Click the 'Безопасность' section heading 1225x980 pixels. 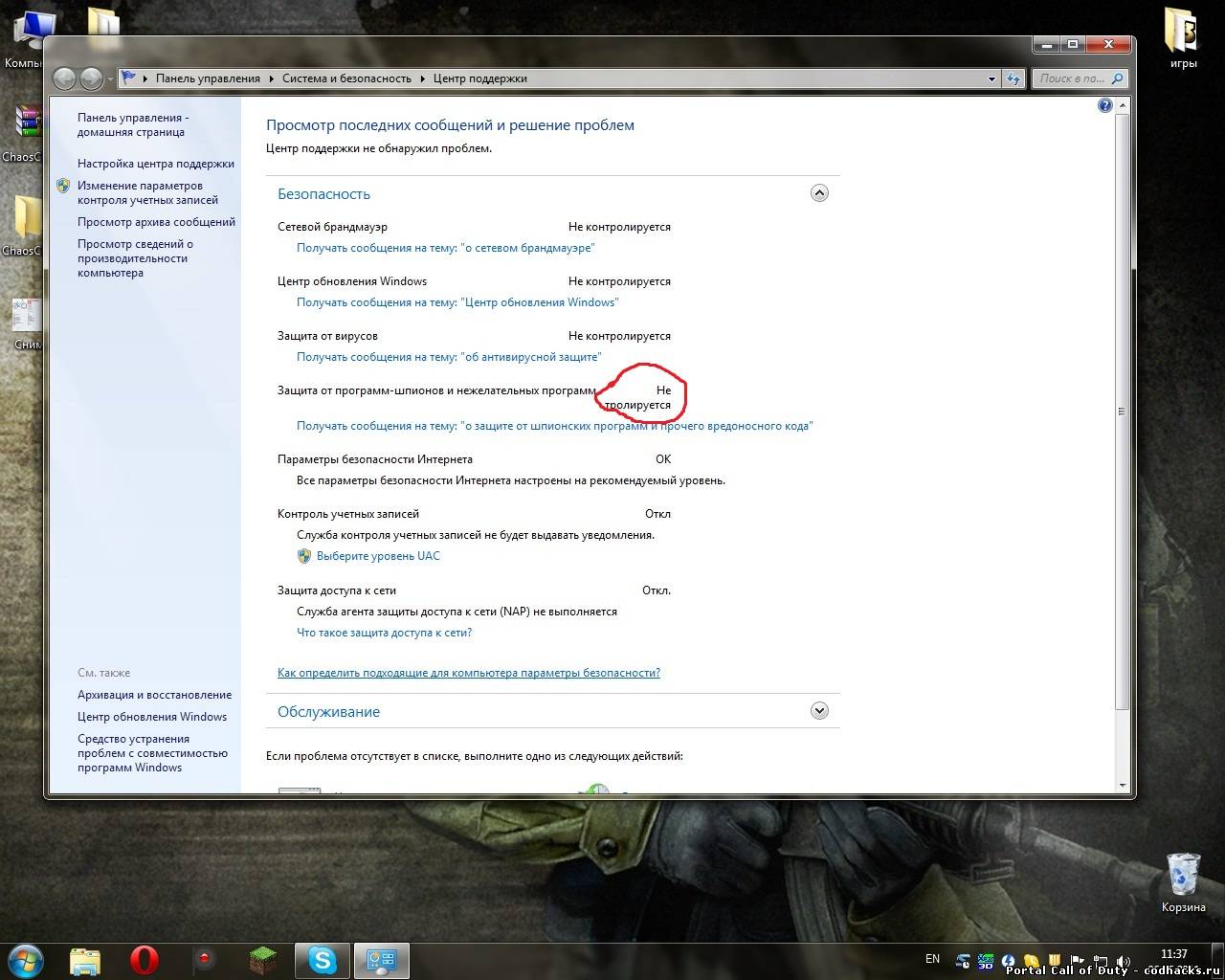[x=323, y=194]
